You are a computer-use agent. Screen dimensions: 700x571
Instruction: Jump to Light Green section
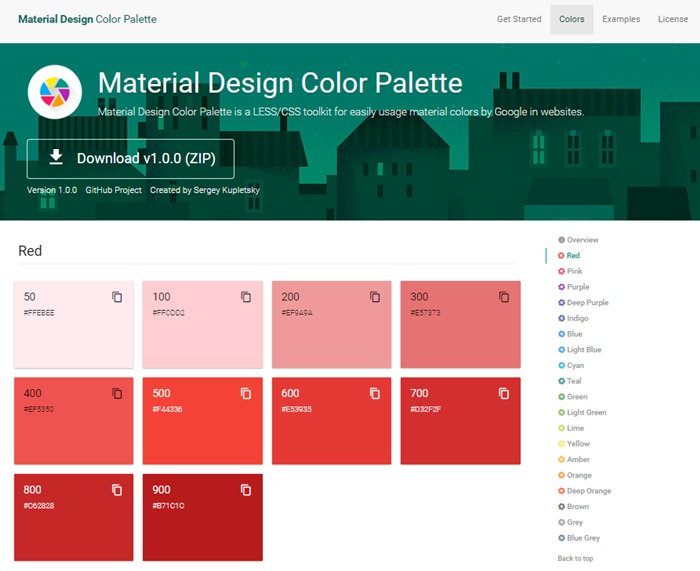tap(587, 412)
